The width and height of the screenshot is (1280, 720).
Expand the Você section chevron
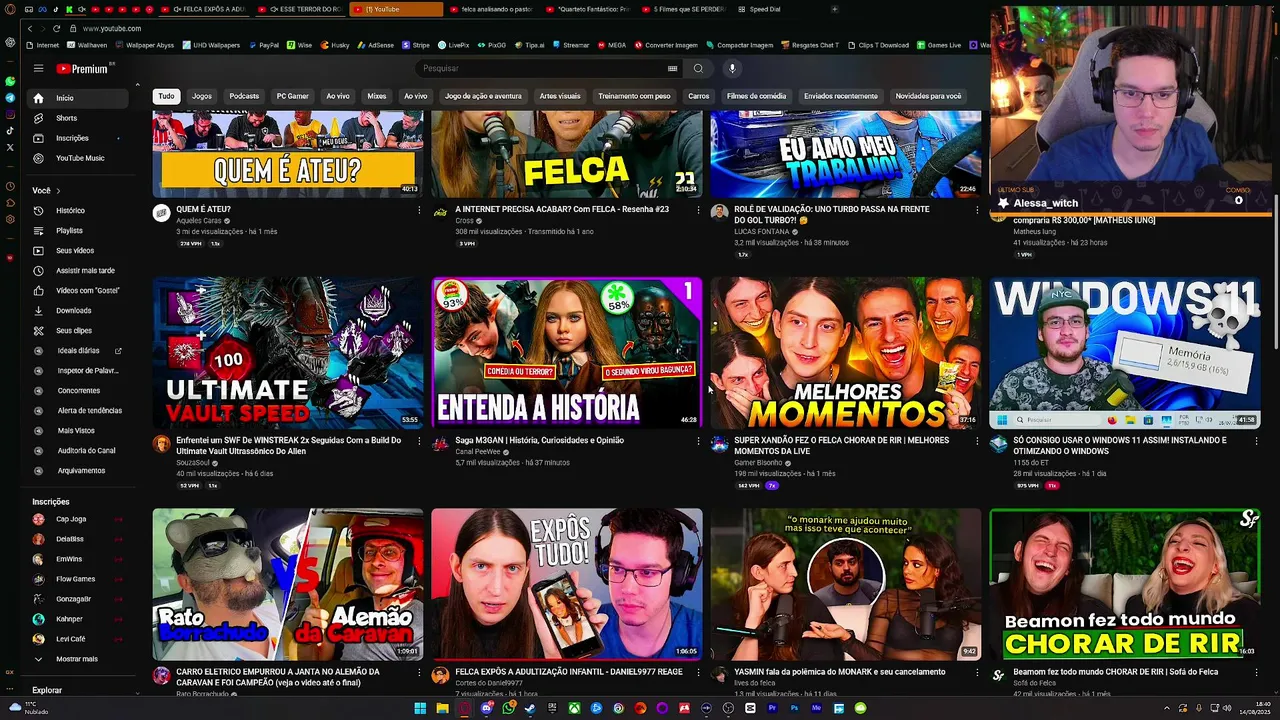click(x=58, y=191)
